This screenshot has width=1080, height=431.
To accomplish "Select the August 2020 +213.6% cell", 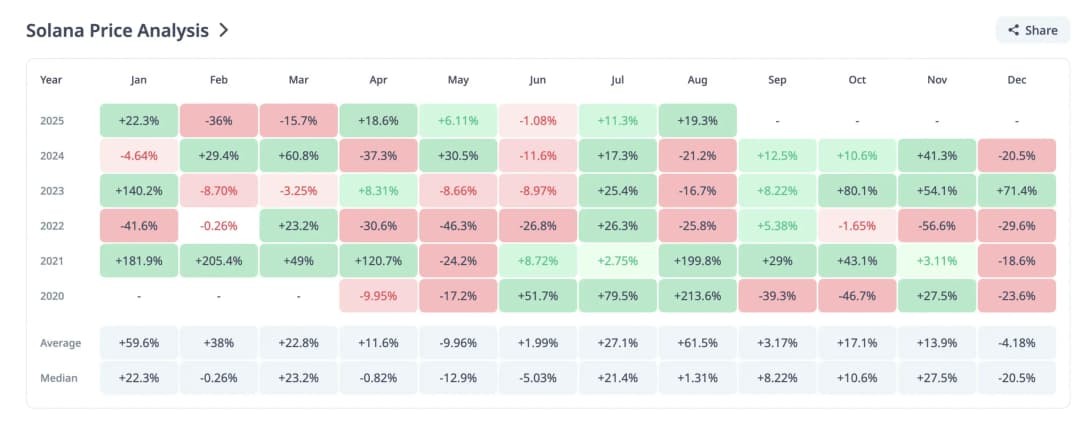I will [x=698, y=295].
